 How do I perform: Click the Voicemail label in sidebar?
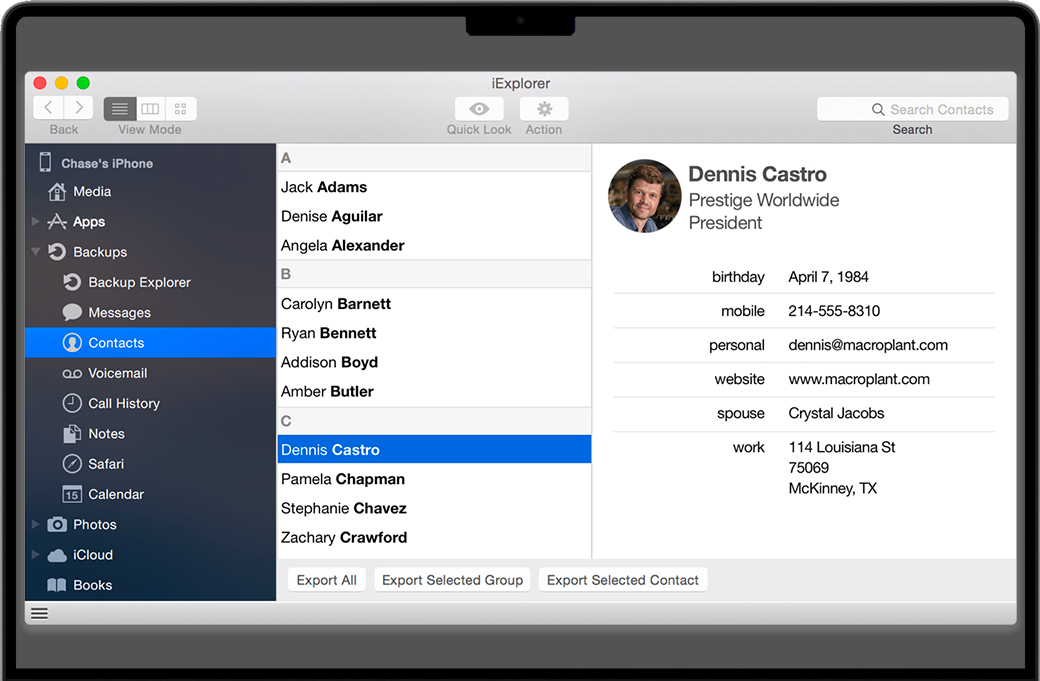(117, 373)
